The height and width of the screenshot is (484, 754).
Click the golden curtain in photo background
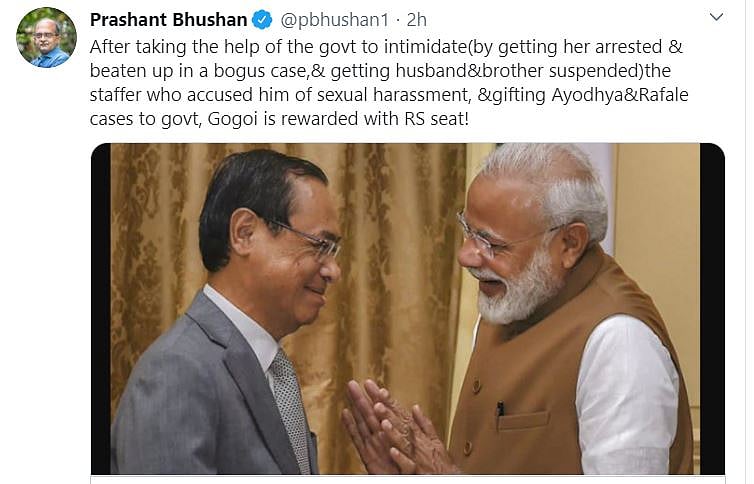(400, 250)
